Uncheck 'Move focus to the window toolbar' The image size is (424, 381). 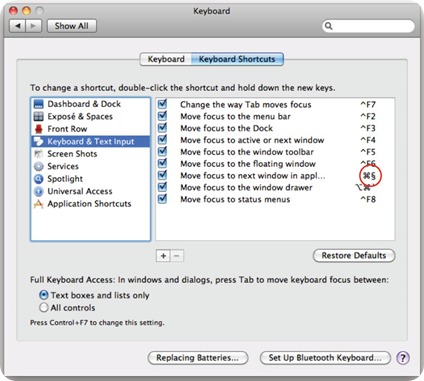162,151
